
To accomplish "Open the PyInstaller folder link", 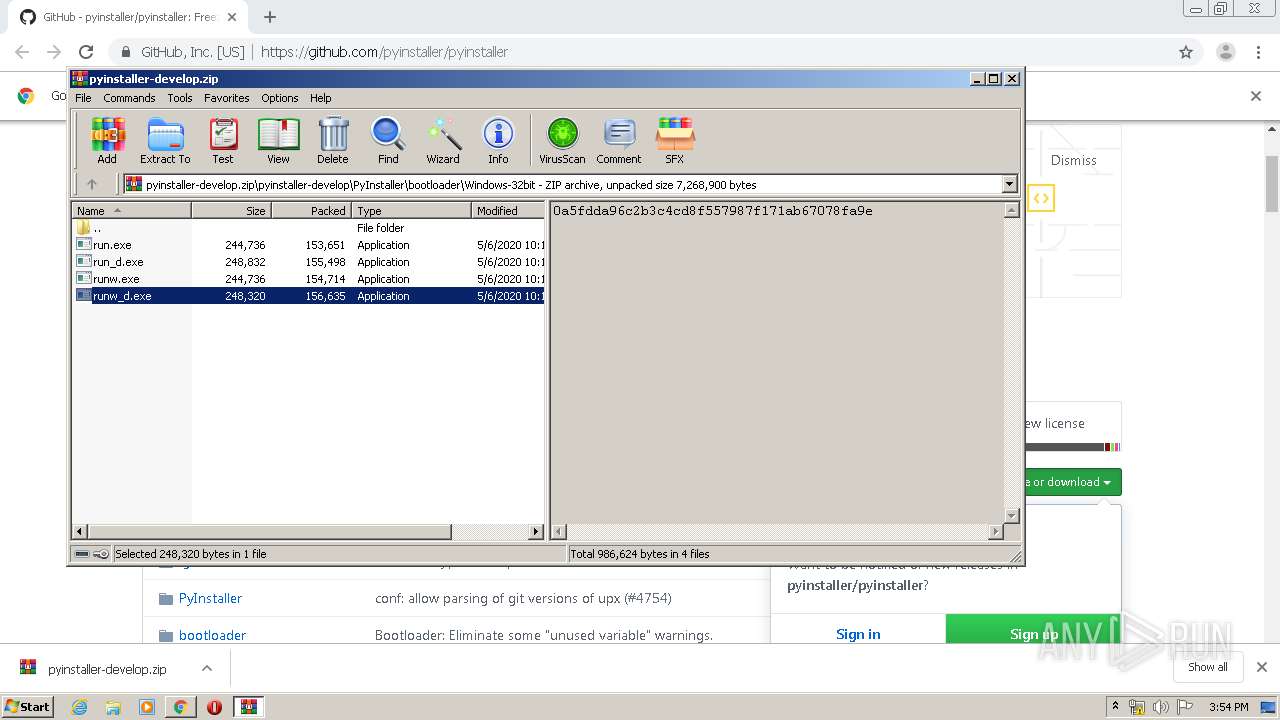I will point(210,598).
